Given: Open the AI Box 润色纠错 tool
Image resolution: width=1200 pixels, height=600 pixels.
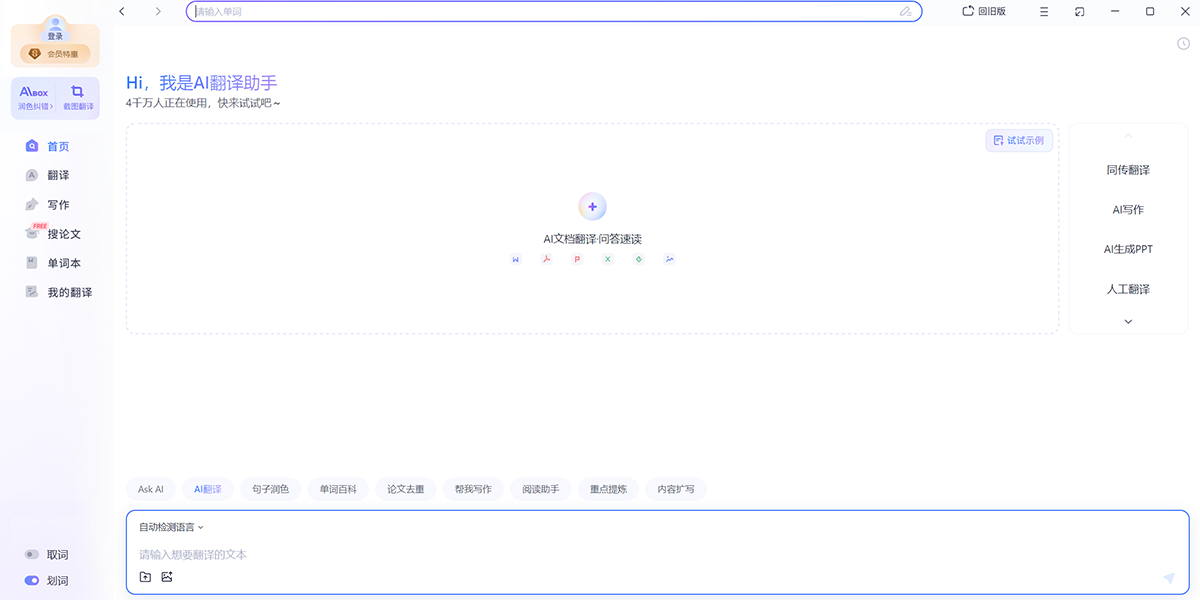Looking at the screenshot, I should (34, 97).
